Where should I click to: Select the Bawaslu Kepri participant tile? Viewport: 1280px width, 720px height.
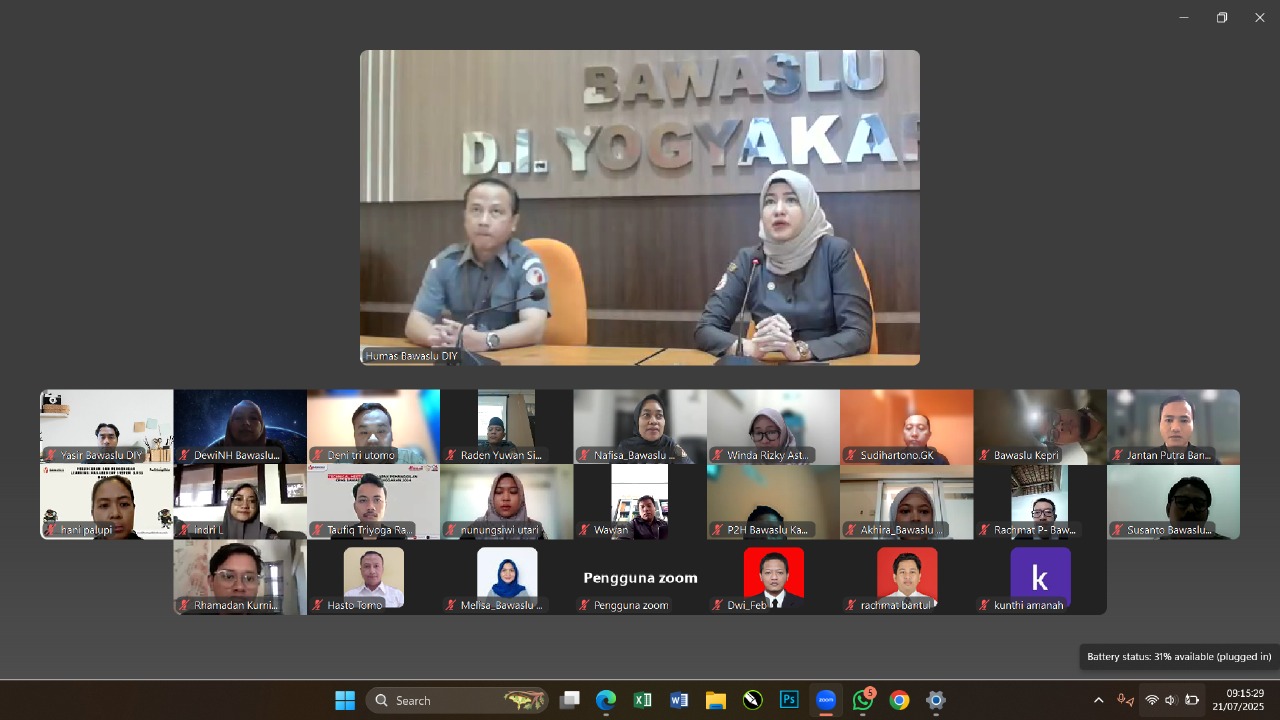point(1040,427)
